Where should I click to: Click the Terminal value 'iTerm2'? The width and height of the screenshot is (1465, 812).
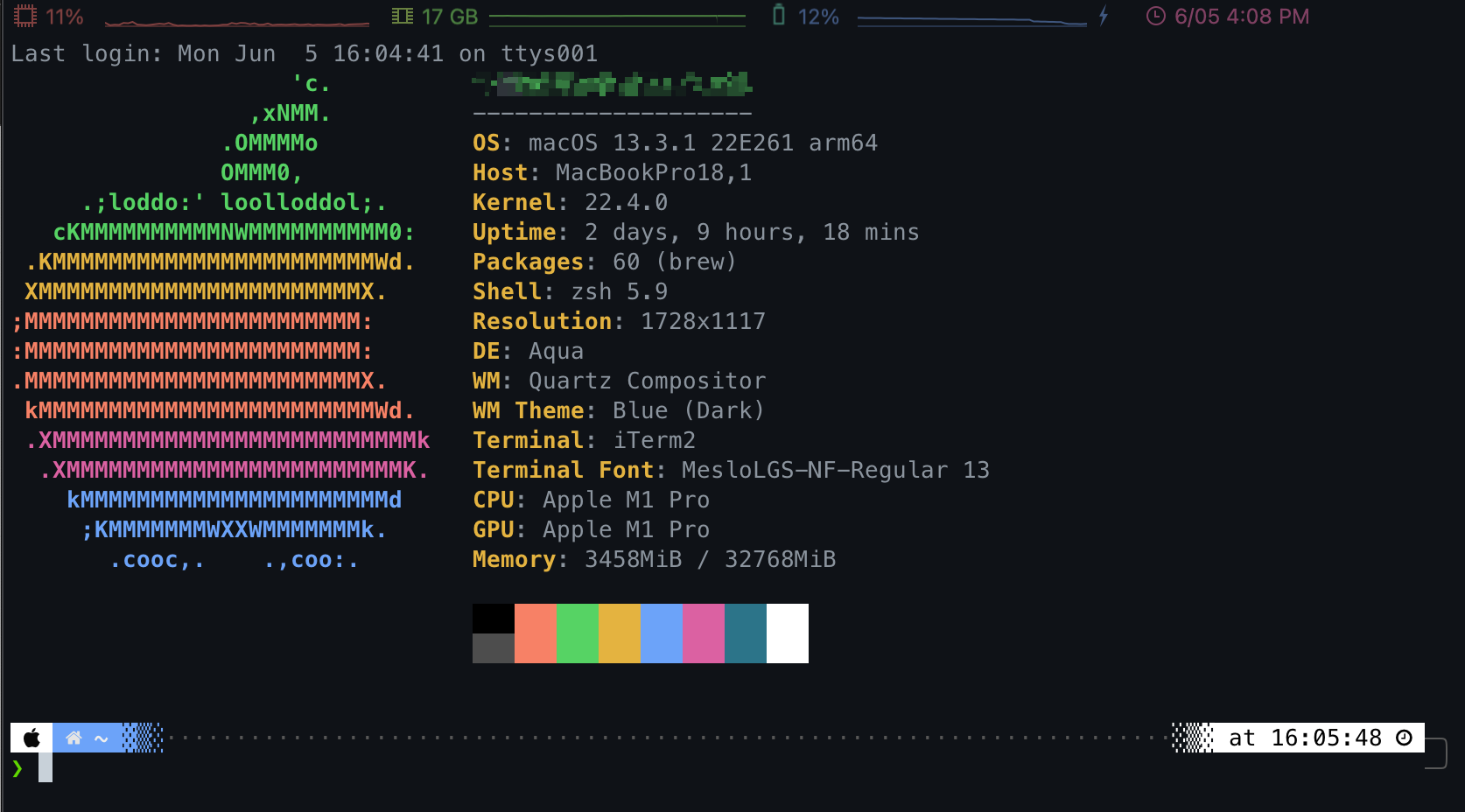click(655, 440)
